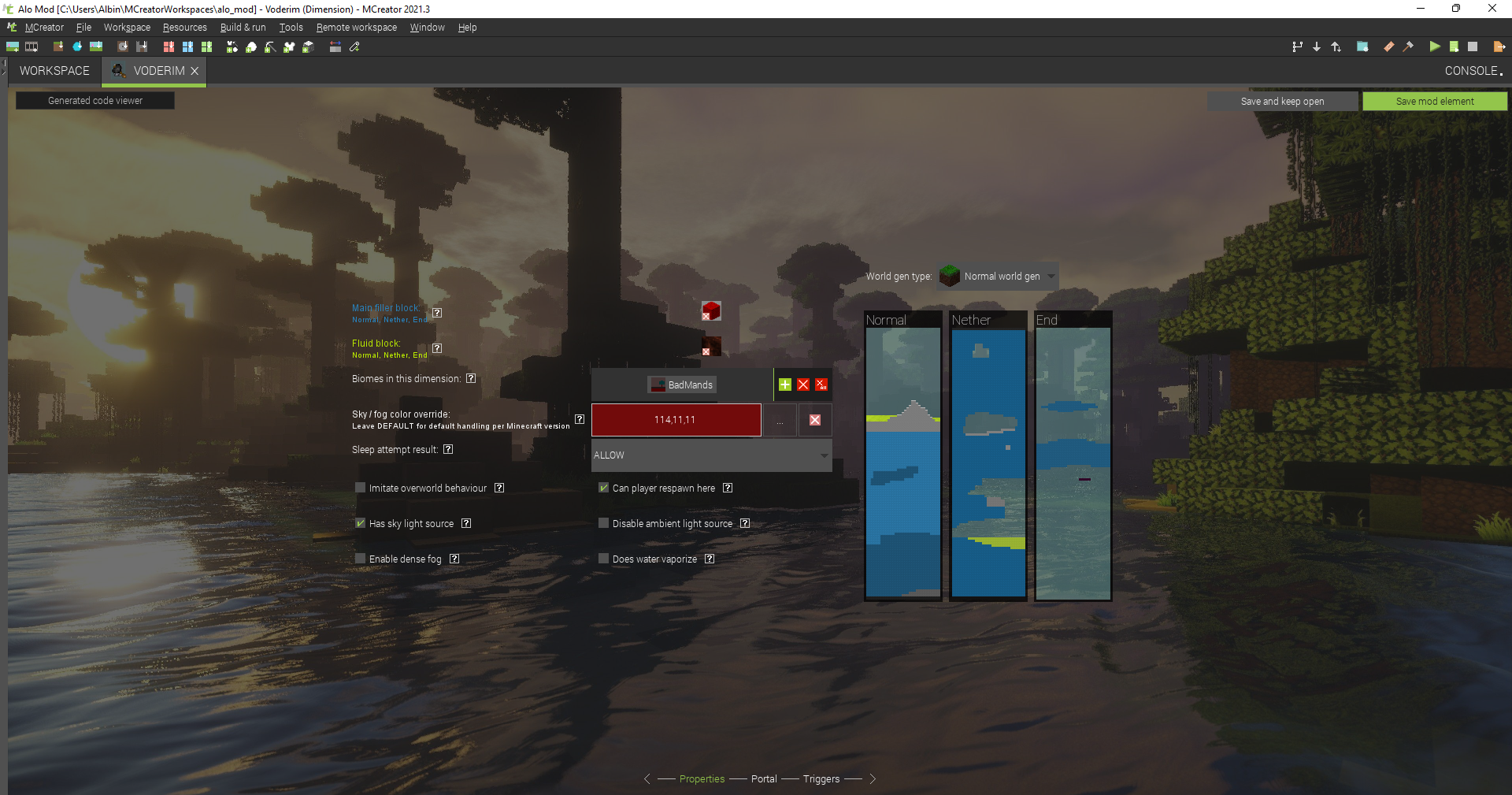The height and width of the screenshot is (795, 1512).
Task: Click the next page right arrow
Action: 873,778
